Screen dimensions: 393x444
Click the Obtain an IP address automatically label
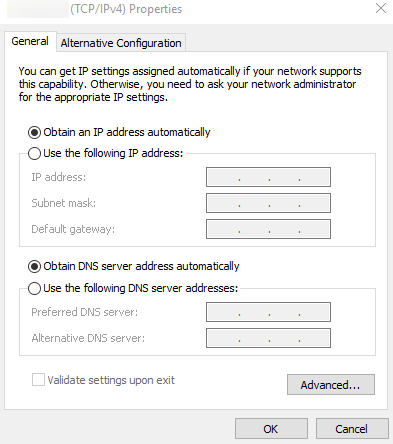point(127,132)
